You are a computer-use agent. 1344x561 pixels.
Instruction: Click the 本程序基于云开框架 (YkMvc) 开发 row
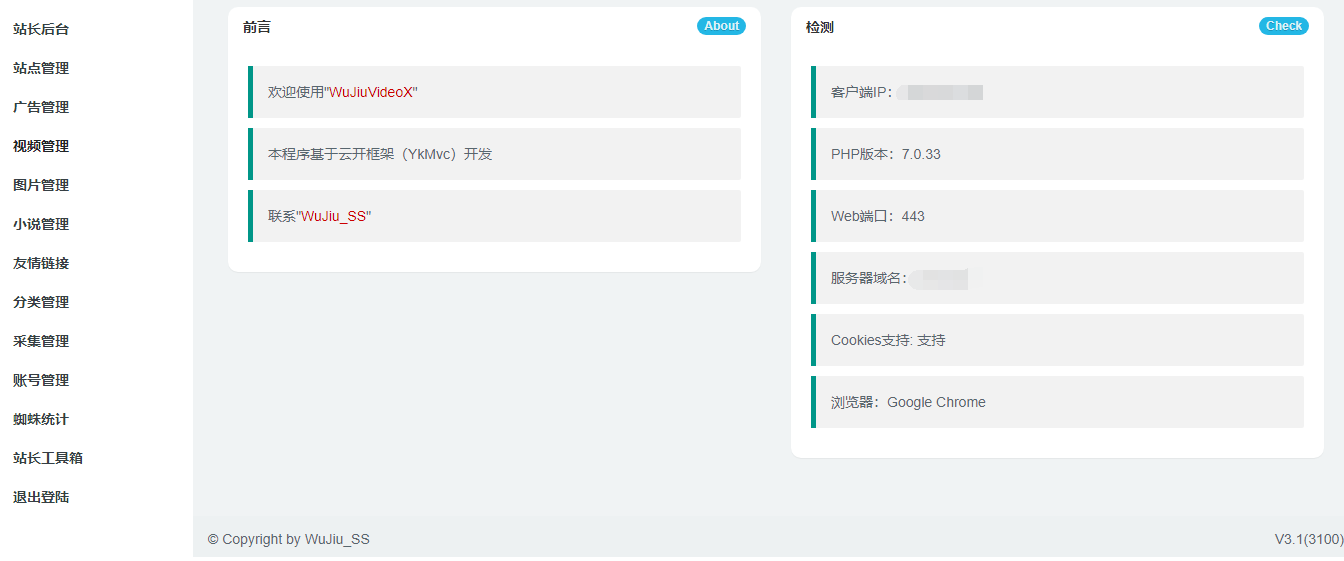(x=494, y=154)
